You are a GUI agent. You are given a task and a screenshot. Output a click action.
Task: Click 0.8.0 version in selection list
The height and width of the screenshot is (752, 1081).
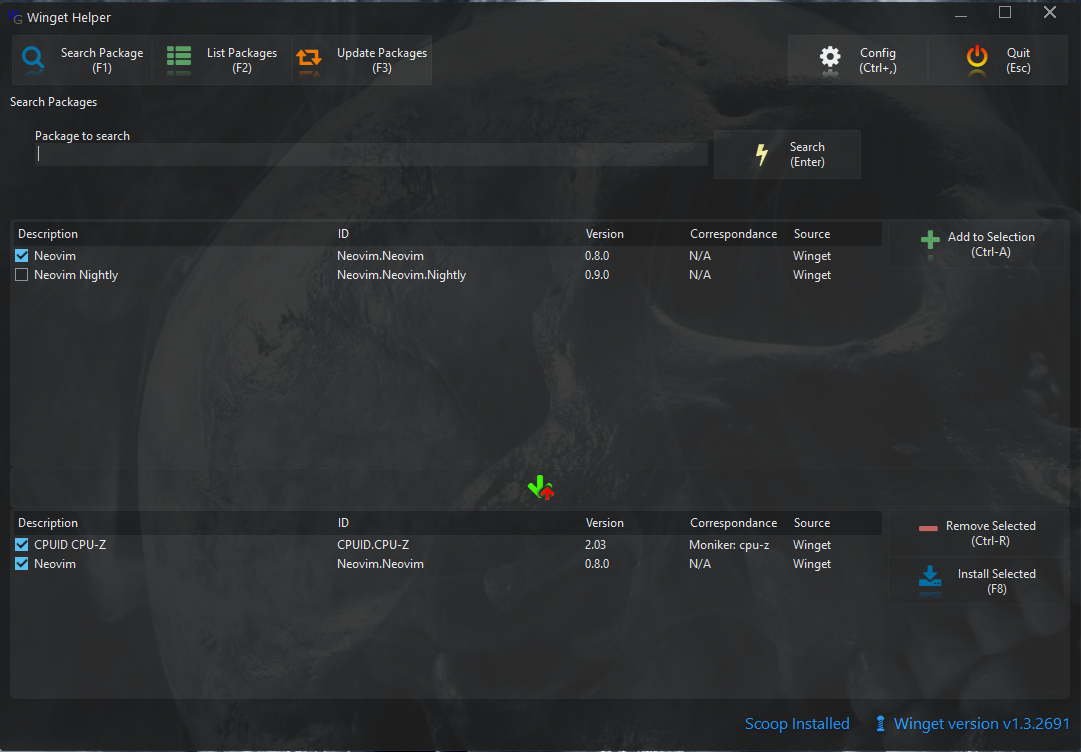point(597,564)
